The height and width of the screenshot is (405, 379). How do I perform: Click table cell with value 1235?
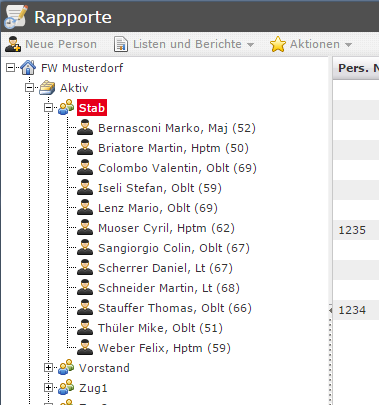click(x=356, y=230)
